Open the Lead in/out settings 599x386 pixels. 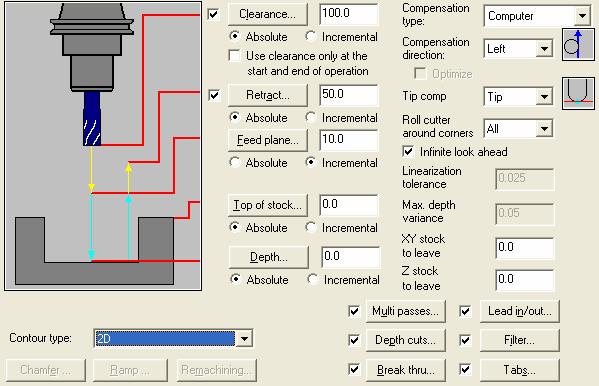click(x=520, y=311)
